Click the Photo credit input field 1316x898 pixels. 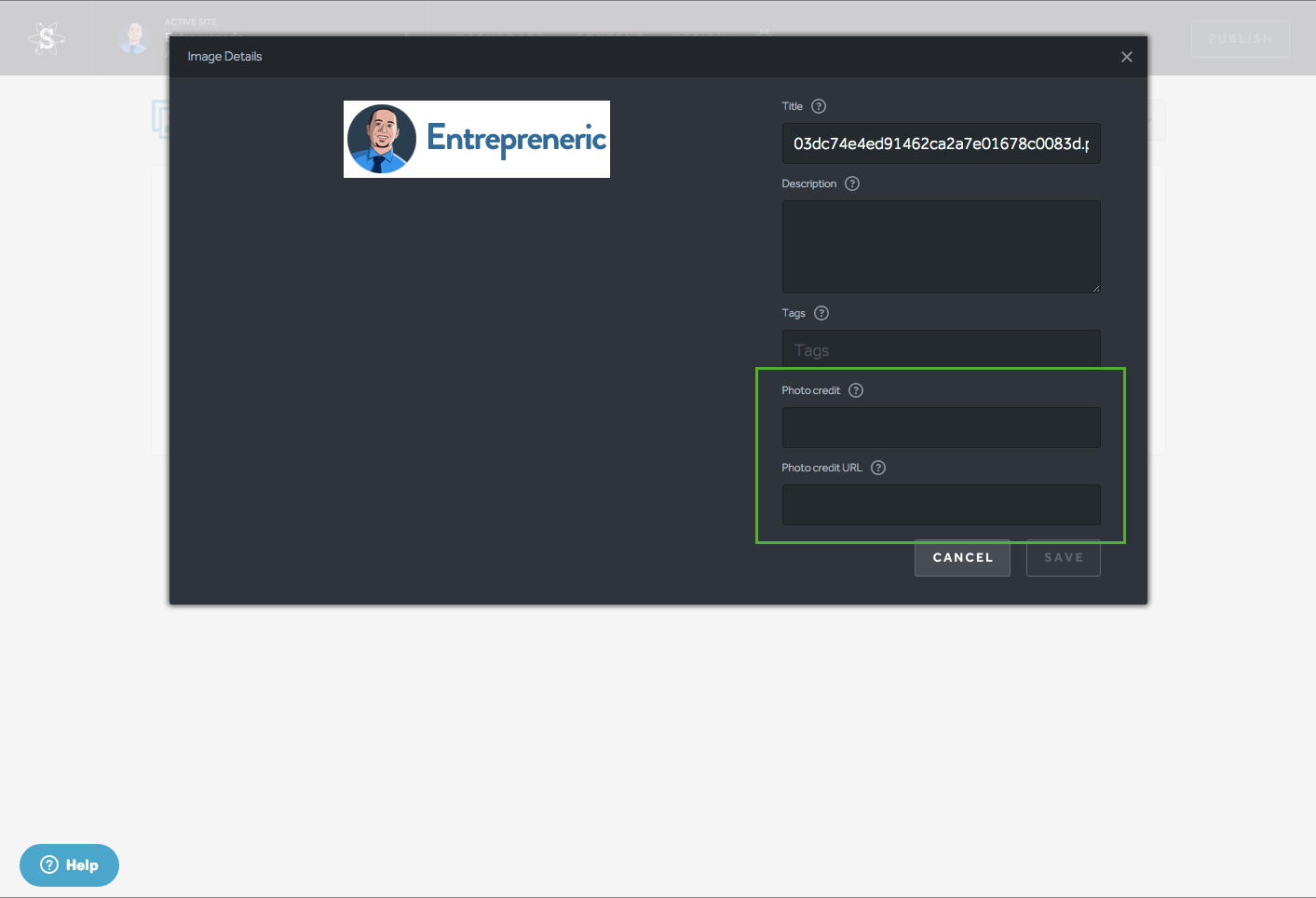[941, 428]
